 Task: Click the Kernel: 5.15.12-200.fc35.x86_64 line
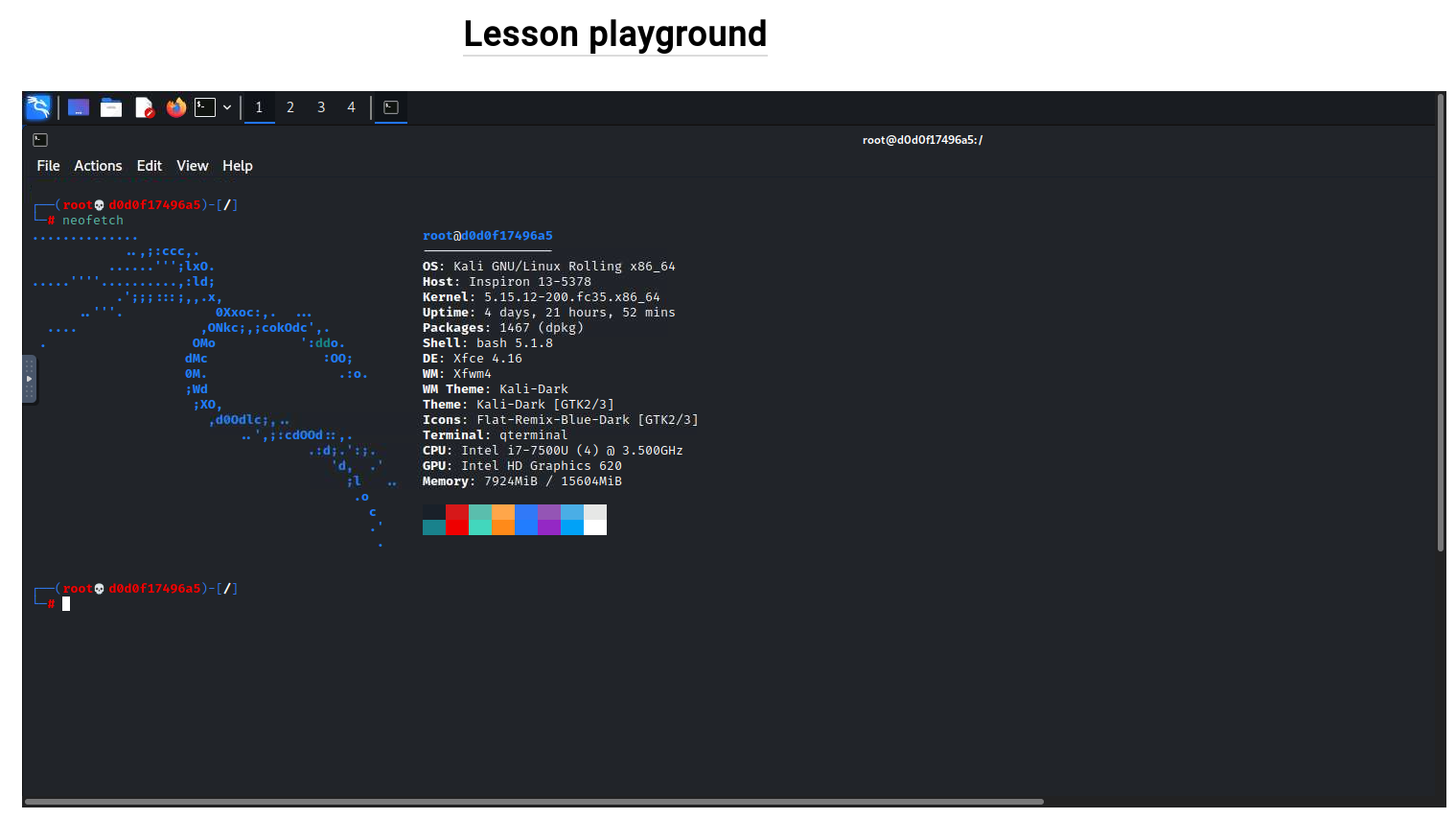pyautogui.click(x=542, y=297)
